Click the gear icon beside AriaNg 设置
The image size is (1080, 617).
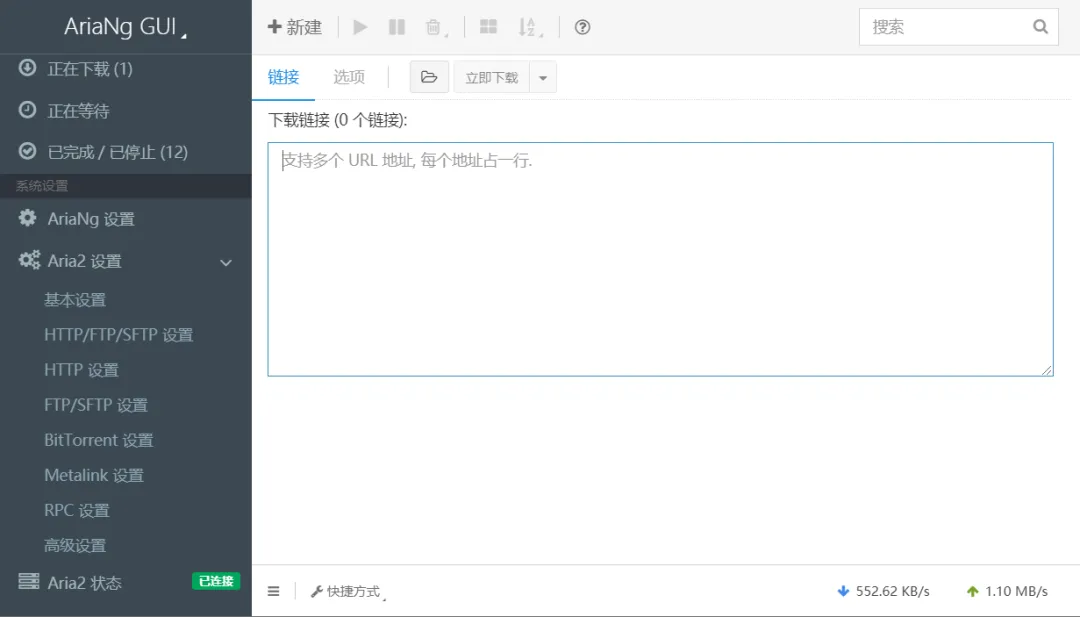(28, 218)
